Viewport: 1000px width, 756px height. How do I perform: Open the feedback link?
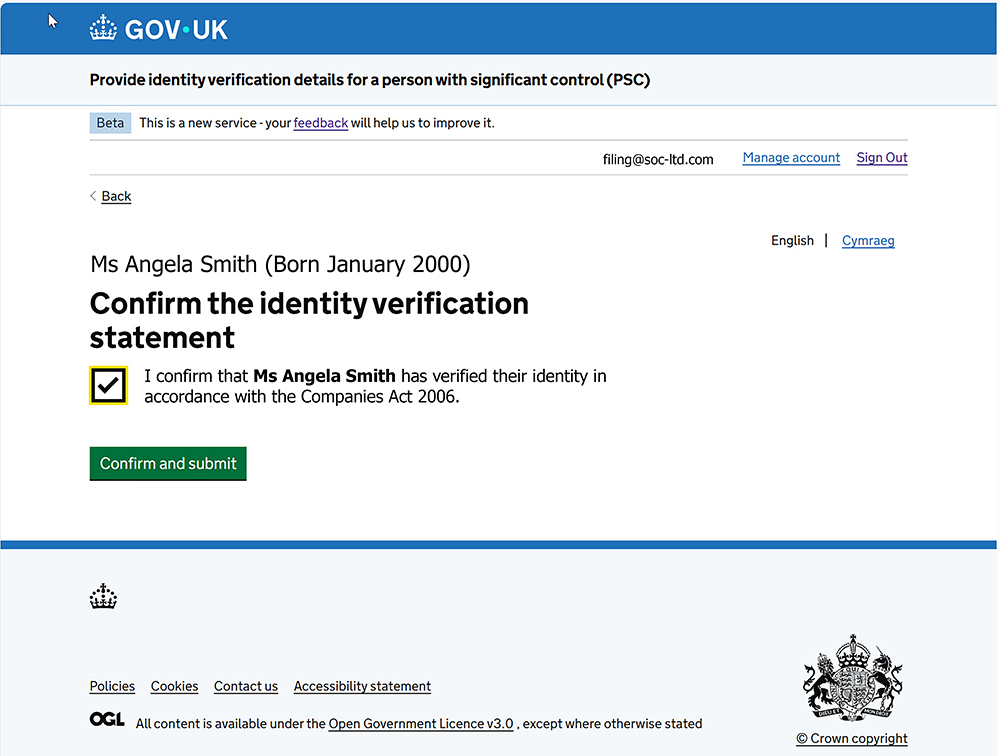pos(321,122)
